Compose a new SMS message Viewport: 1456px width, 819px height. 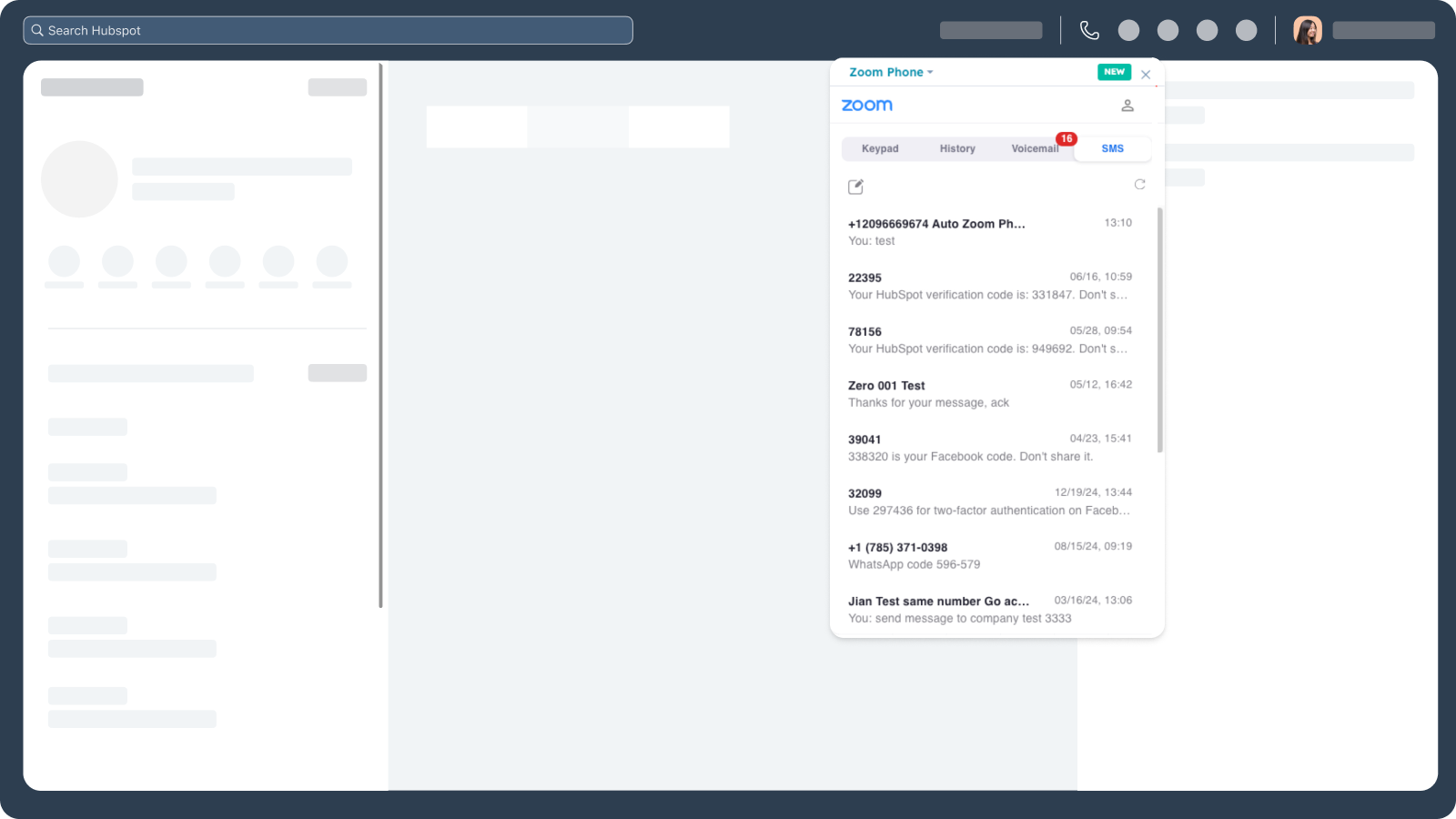pos(855,187)
